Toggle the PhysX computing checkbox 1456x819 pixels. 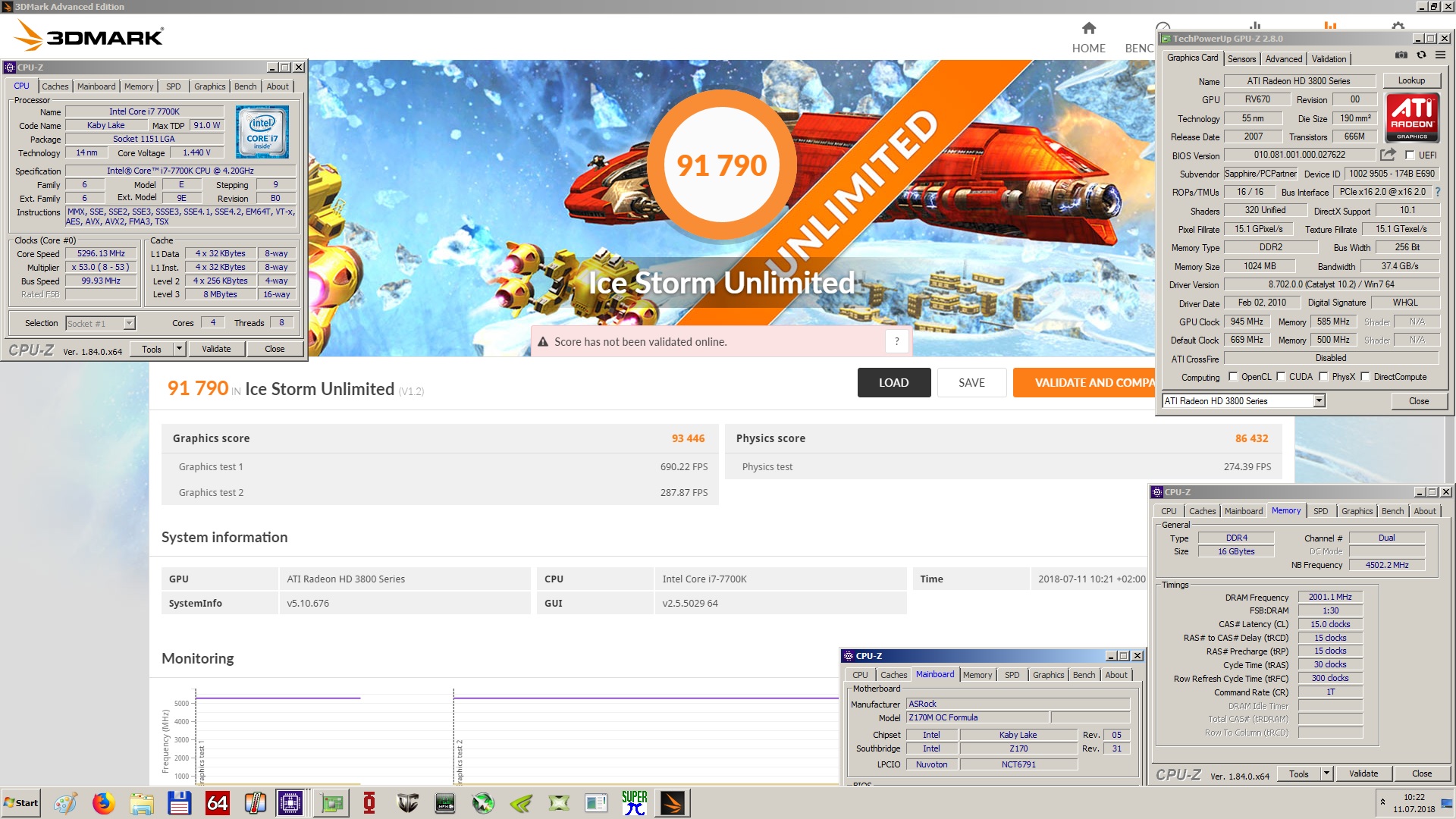(x=1323, y=377)
